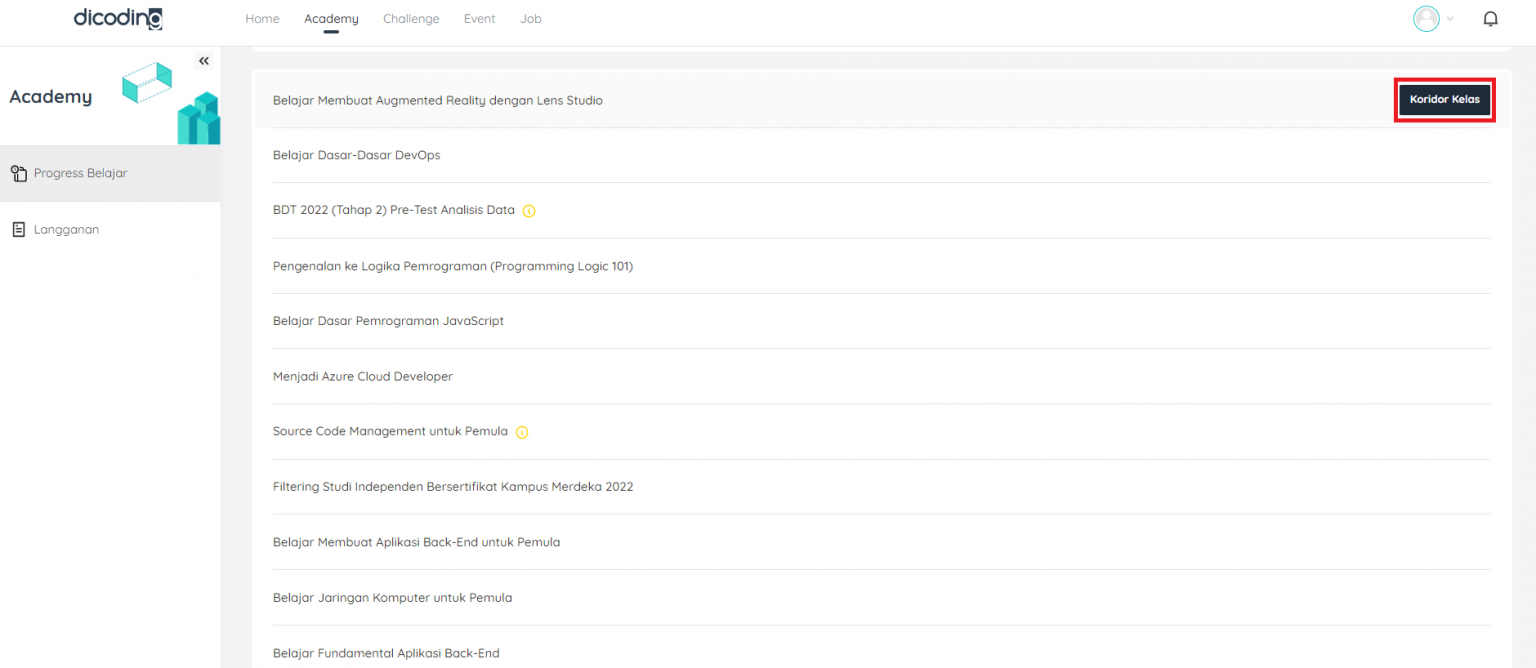1536x668 pixels.
Task: Collapse the Academy sidebar with double chevron
Action: pyautogui.click(x=204, y=61)
